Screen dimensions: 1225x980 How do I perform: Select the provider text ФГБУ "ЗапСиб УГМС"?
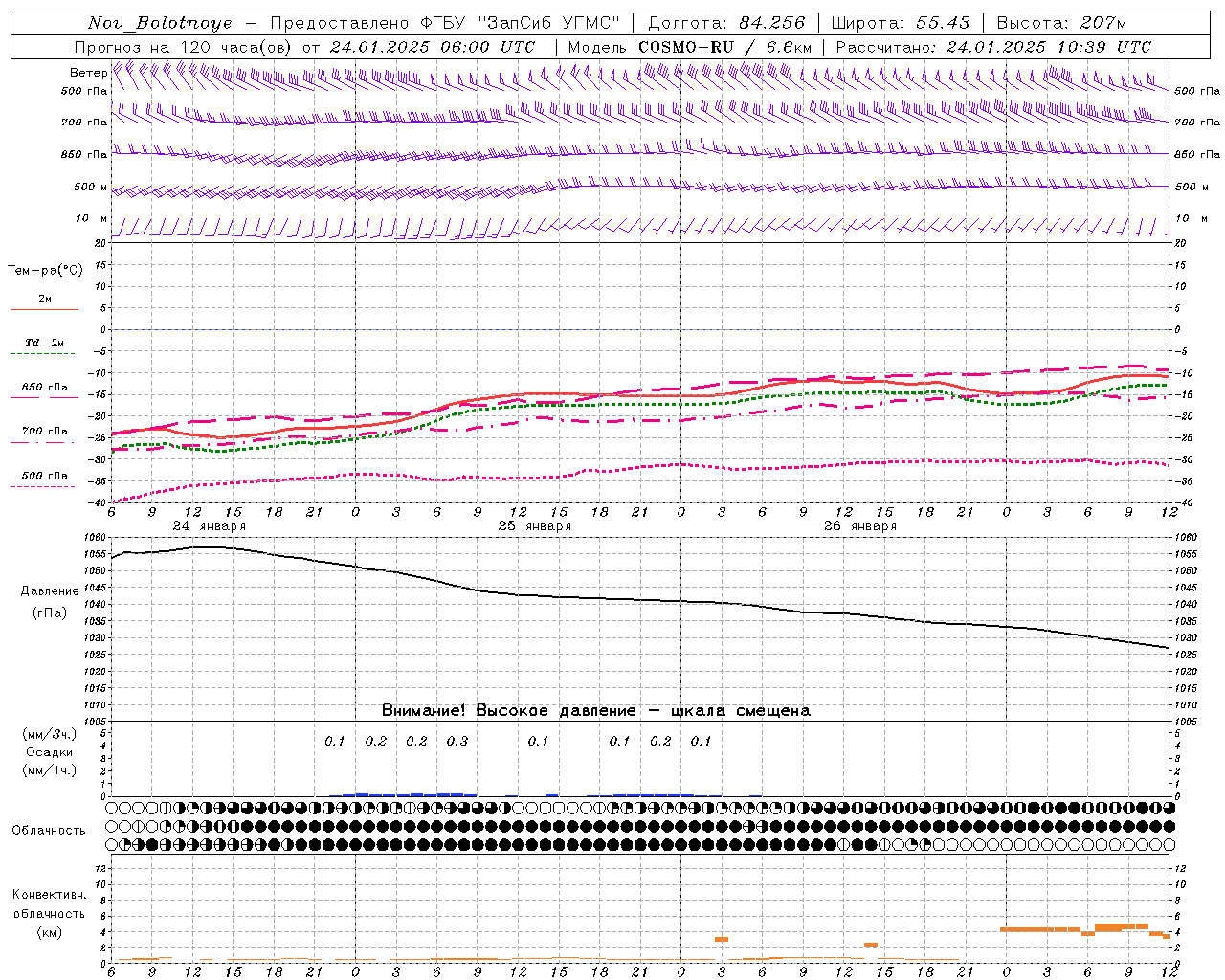[x=521, y=23]
